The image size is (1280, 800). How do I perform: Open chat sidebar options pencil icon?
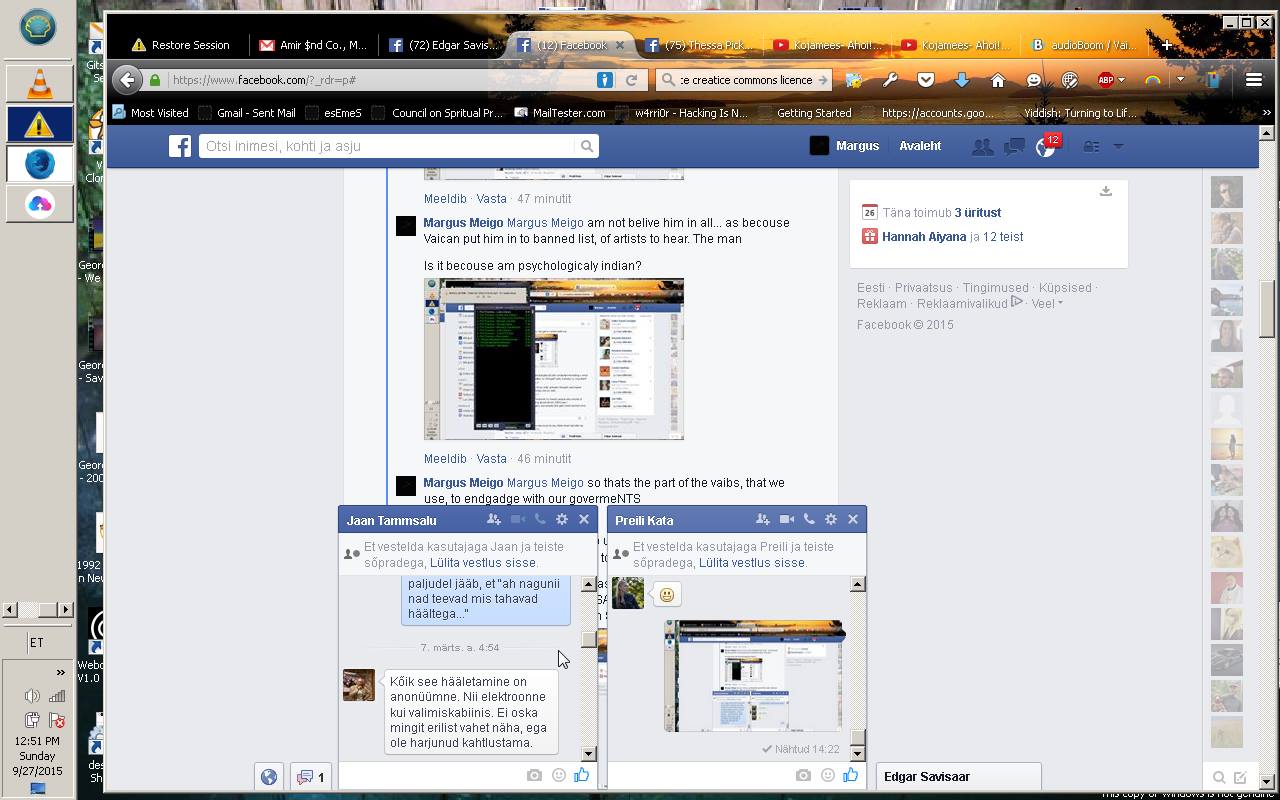pyautogui.click(x=1240, y=777)
